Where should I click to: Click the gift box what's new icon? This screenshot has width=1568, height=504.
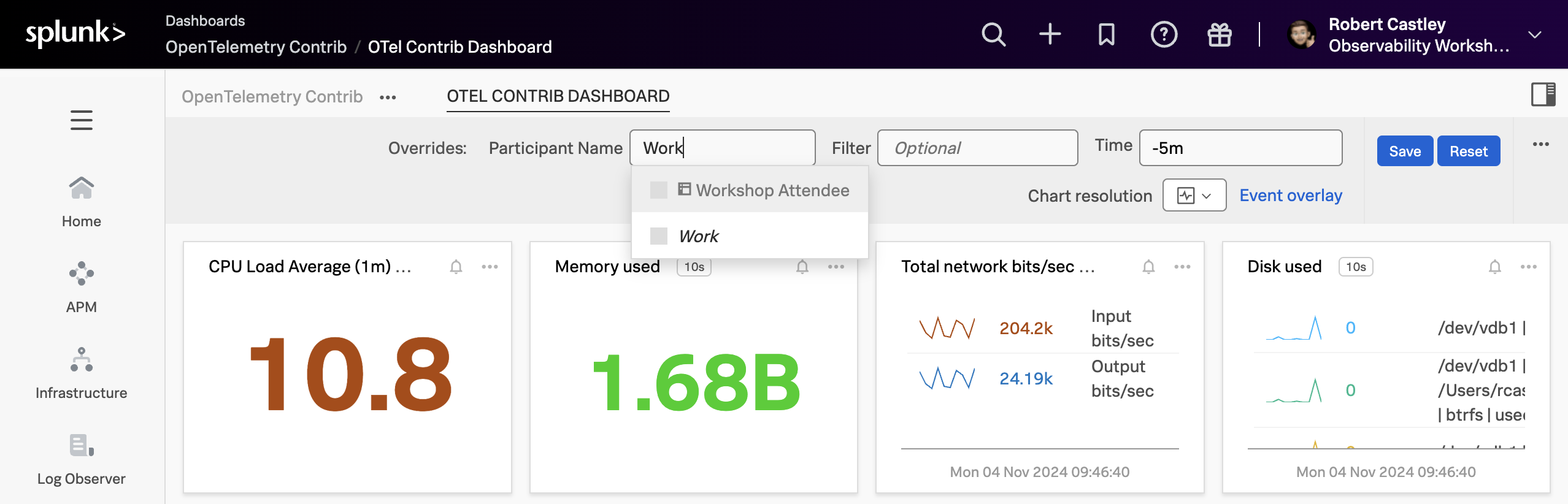[1219, 34]
